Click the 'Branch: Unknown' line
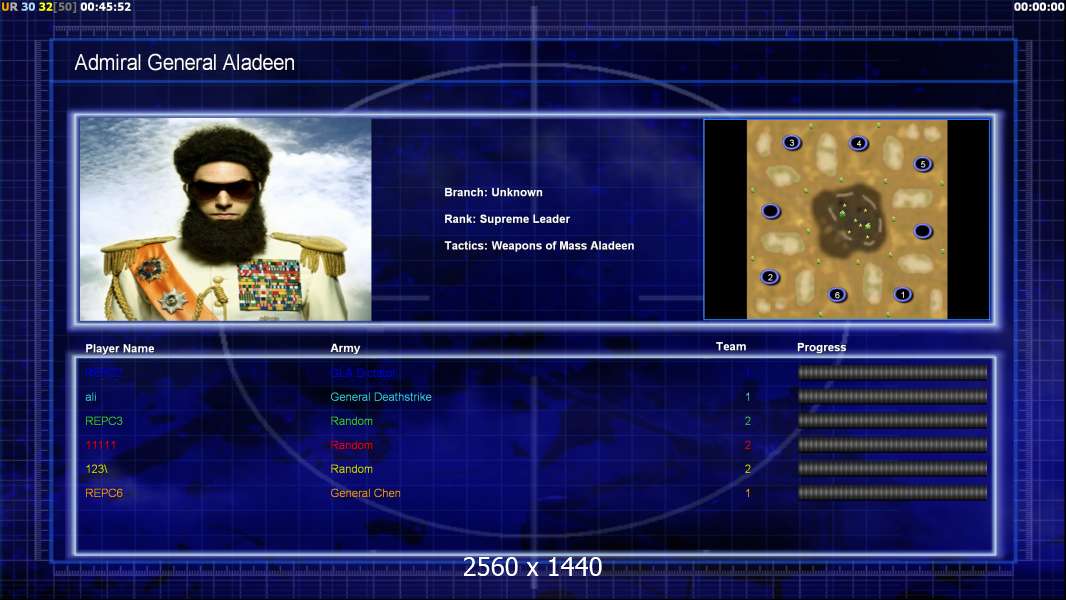 (x=493, y=192)
